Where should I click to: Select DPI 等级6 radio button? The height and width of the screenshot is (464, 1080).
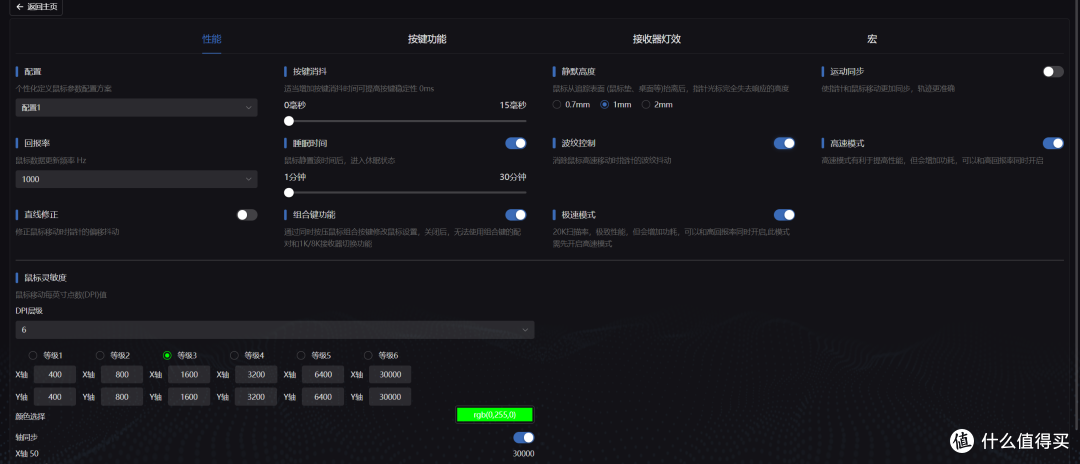click(368, 355)
